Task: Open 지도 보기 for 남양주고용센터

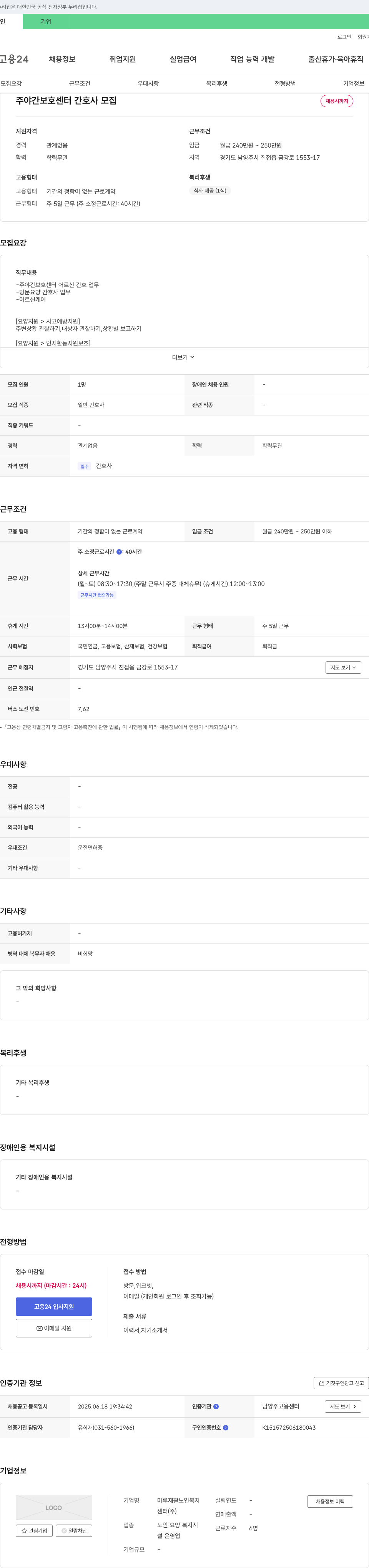Action: click(x=343, y=1407)
